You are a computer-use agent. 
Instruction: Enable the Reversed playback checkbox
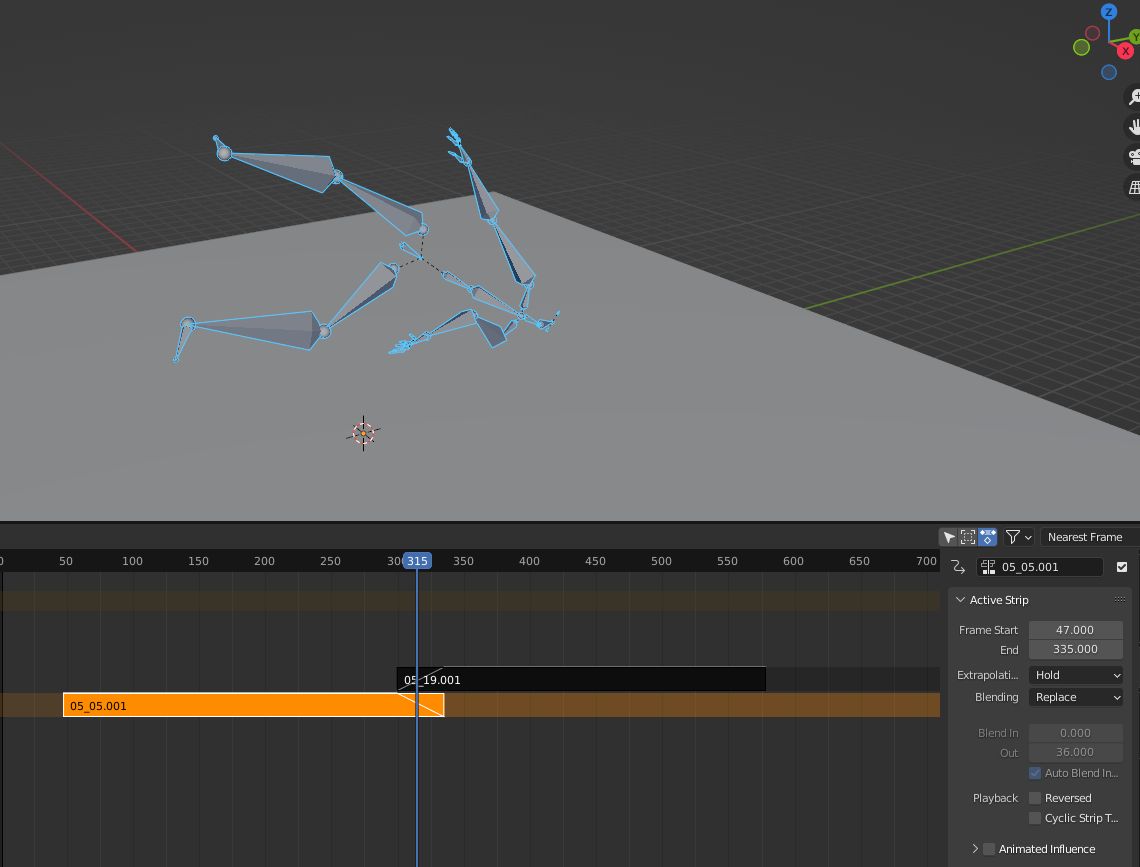click(1035, 798)
